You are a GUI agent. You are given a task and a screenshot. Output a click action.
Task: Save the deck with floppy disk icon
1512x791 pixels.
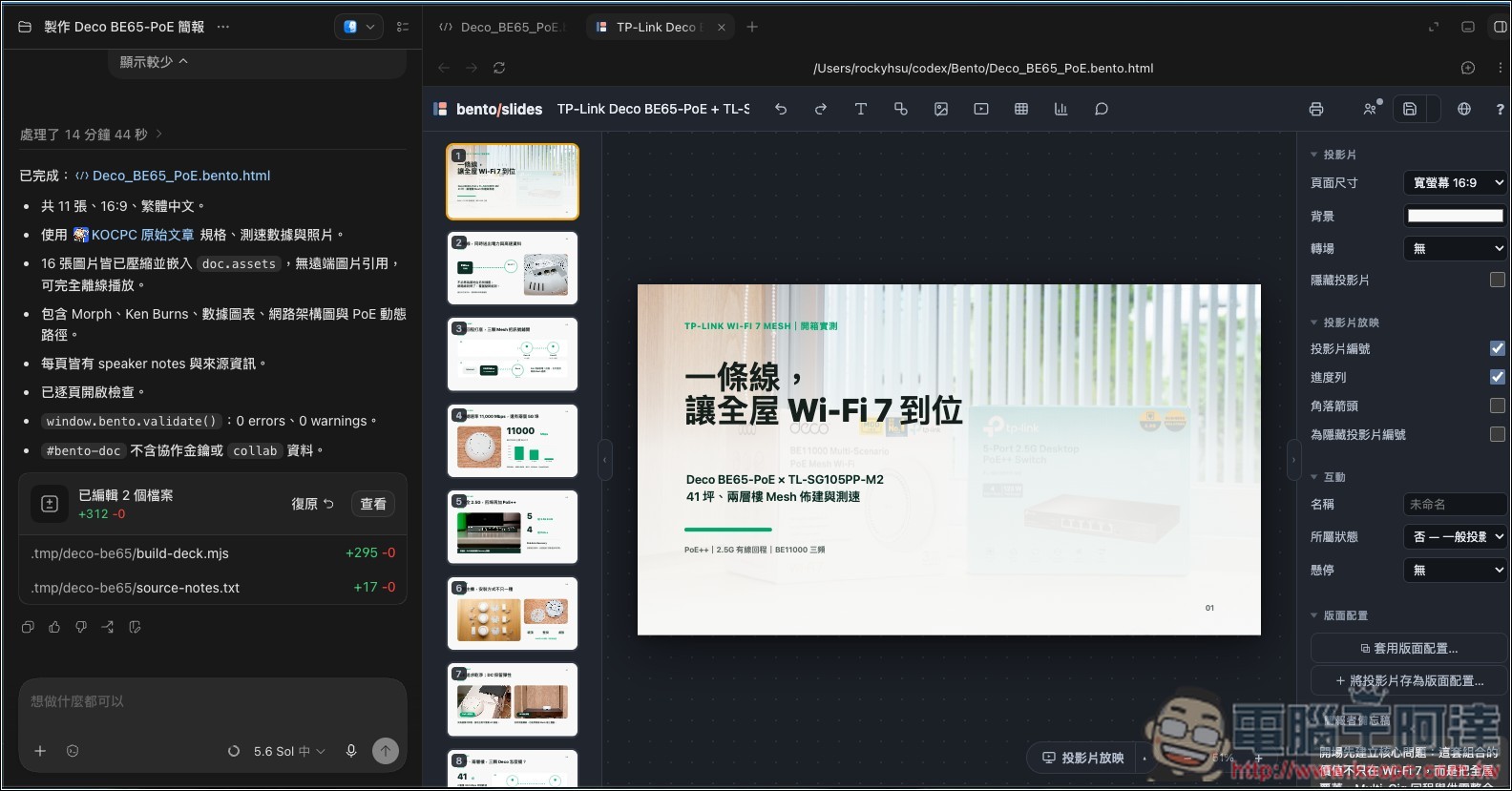tap(1410, 109)
